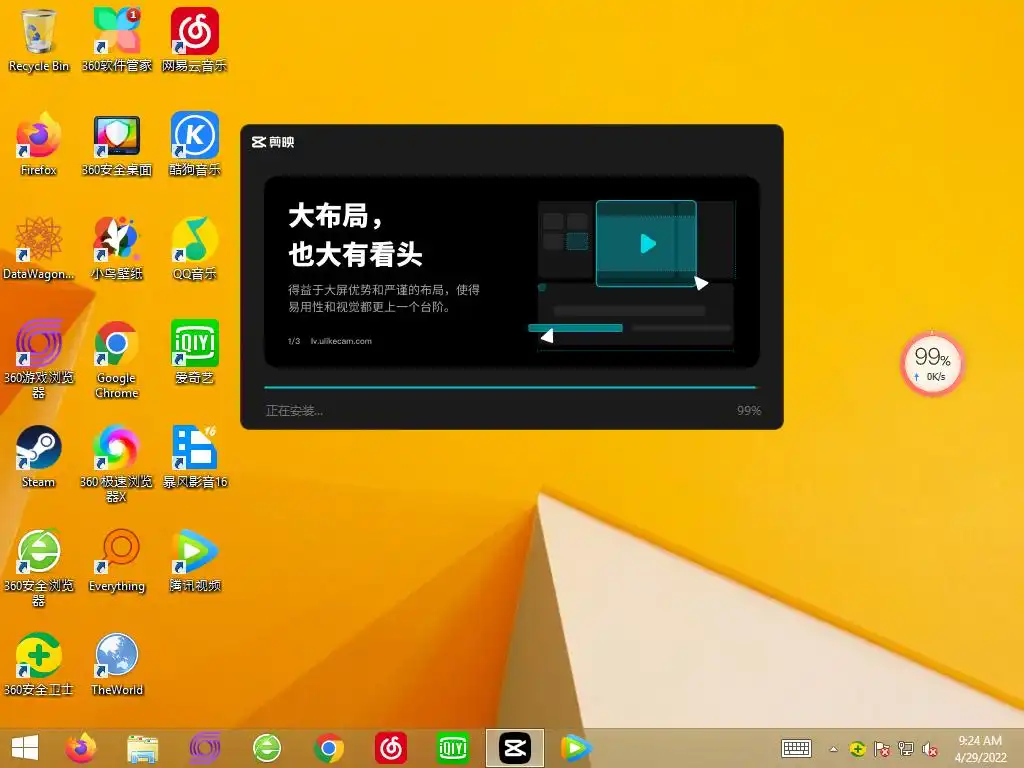
Task: Open 爱奇艺 from the taskbar
Action: click(x=453, y=748)
